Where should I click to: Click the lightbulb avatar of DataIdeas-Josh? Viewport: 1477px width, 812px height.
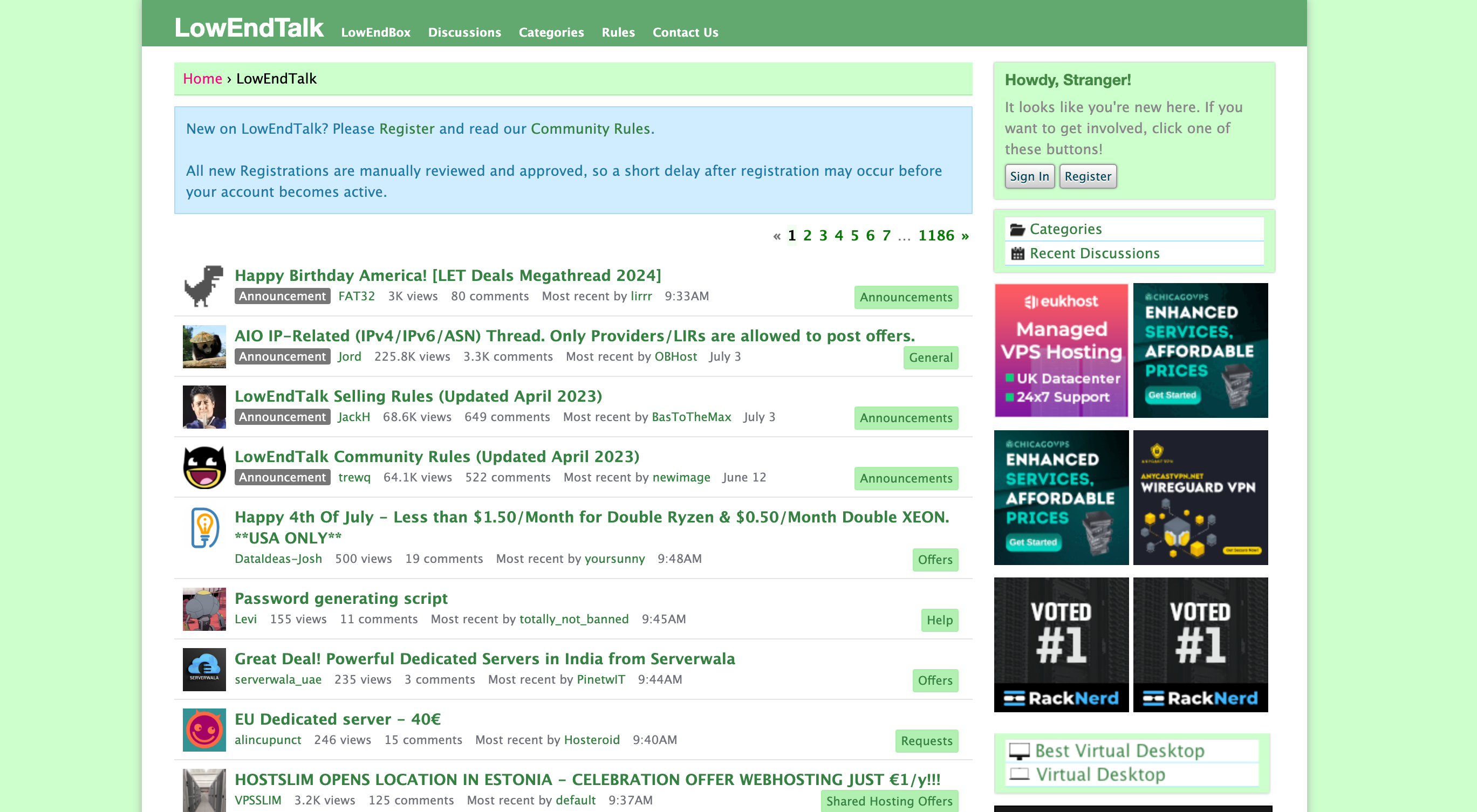[x=203, y=528]
